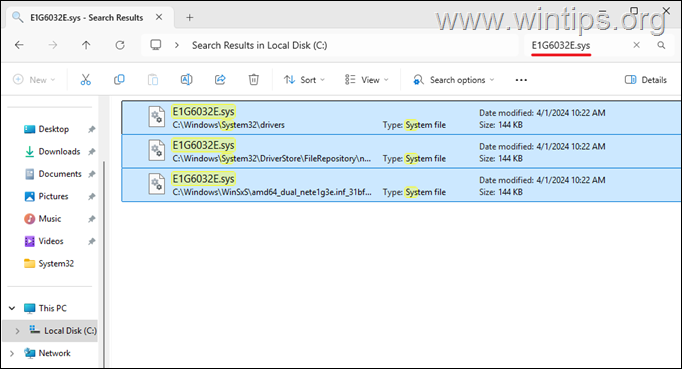682x369 pixels.
Task: Click the Paste clipboard icon
Action: (153, 80)
